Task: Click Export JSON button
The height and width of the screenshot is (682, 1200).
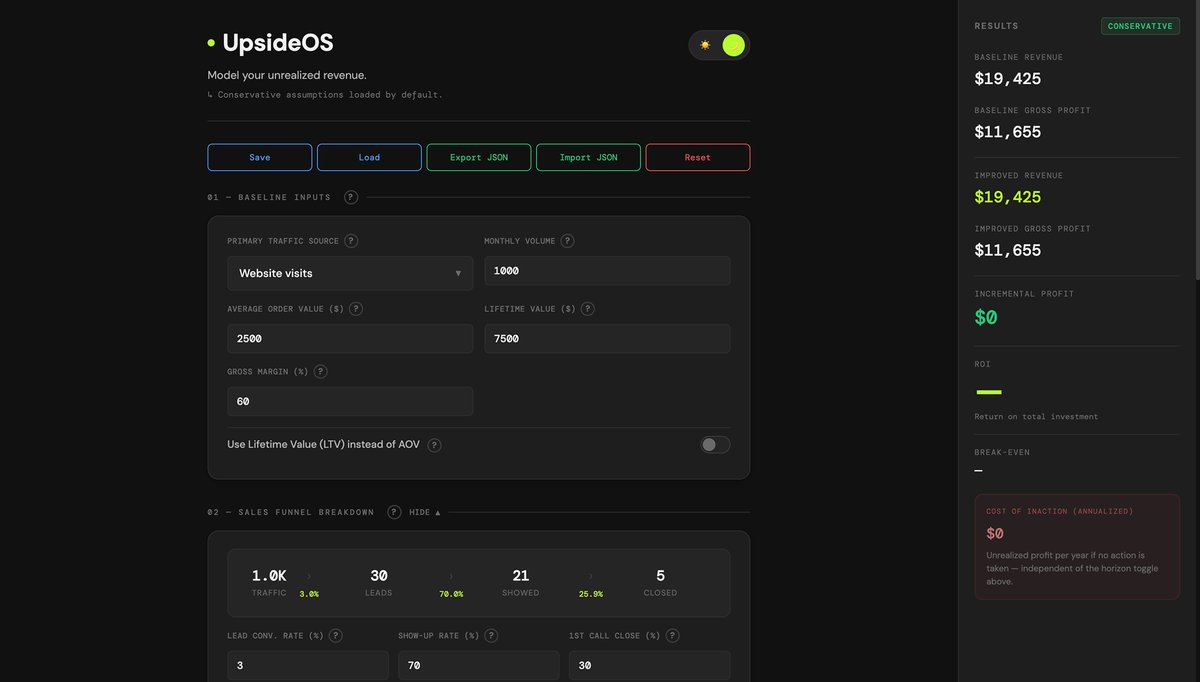Action: point(479,157)
